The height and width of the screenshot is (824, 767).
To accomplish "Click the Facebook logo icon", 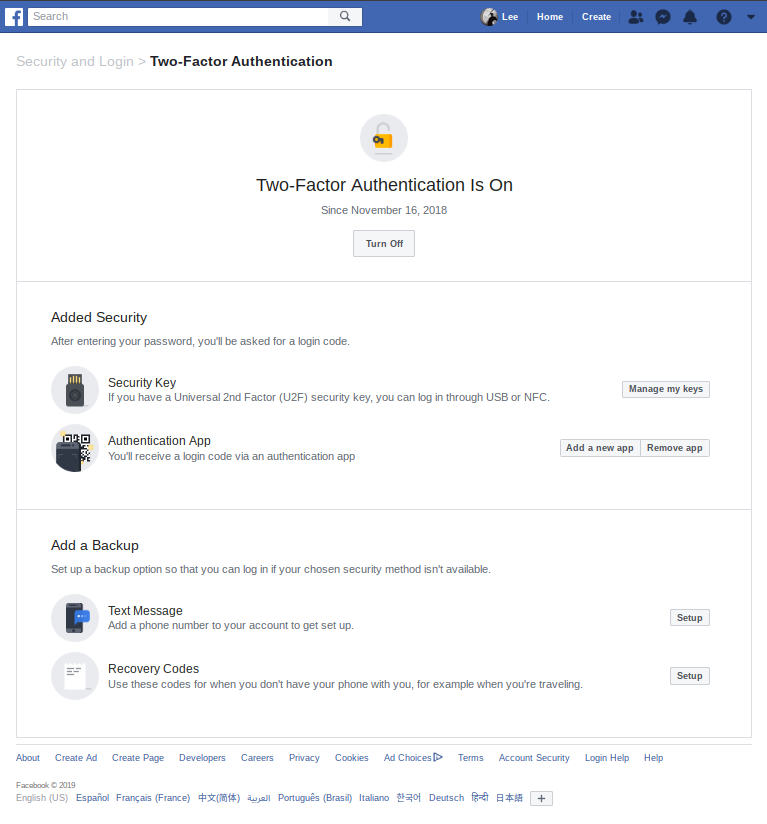I will tap(14, 16).
